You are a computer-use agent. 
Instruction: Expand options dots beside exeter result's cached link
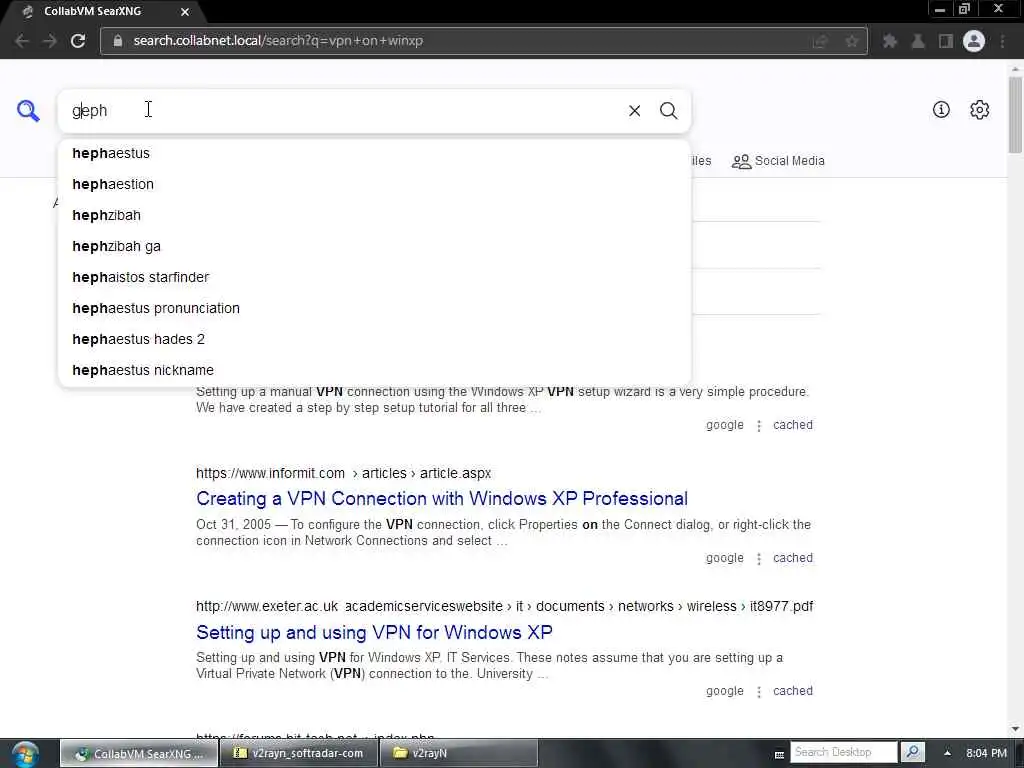pos(759,692)
